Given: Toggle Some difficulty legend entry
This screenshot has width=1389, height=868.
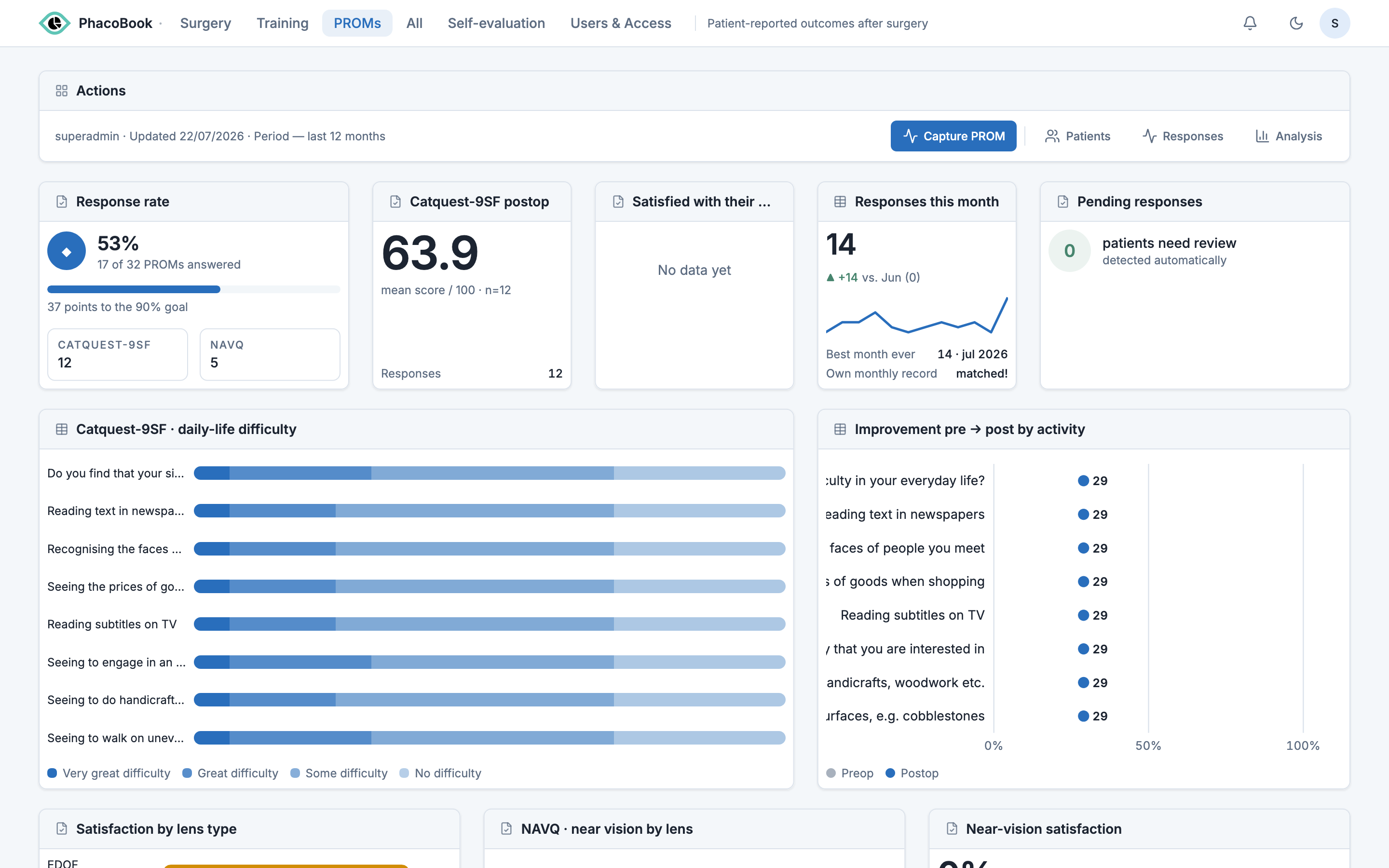Looking at the screenshot, I should 339,773.
